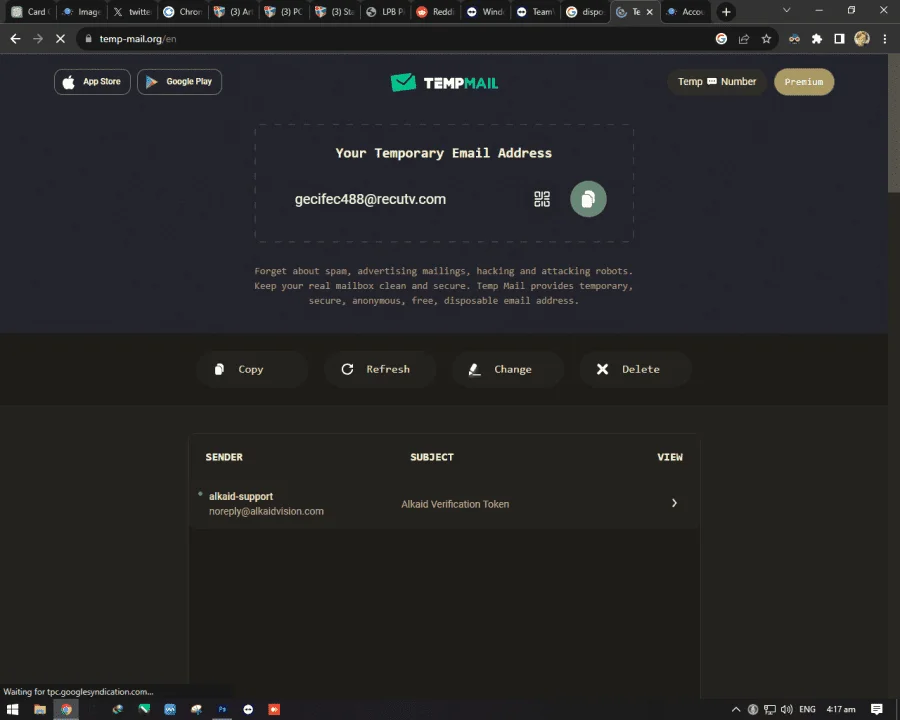Open File Explorer from the taskbar

coord(40,709)
